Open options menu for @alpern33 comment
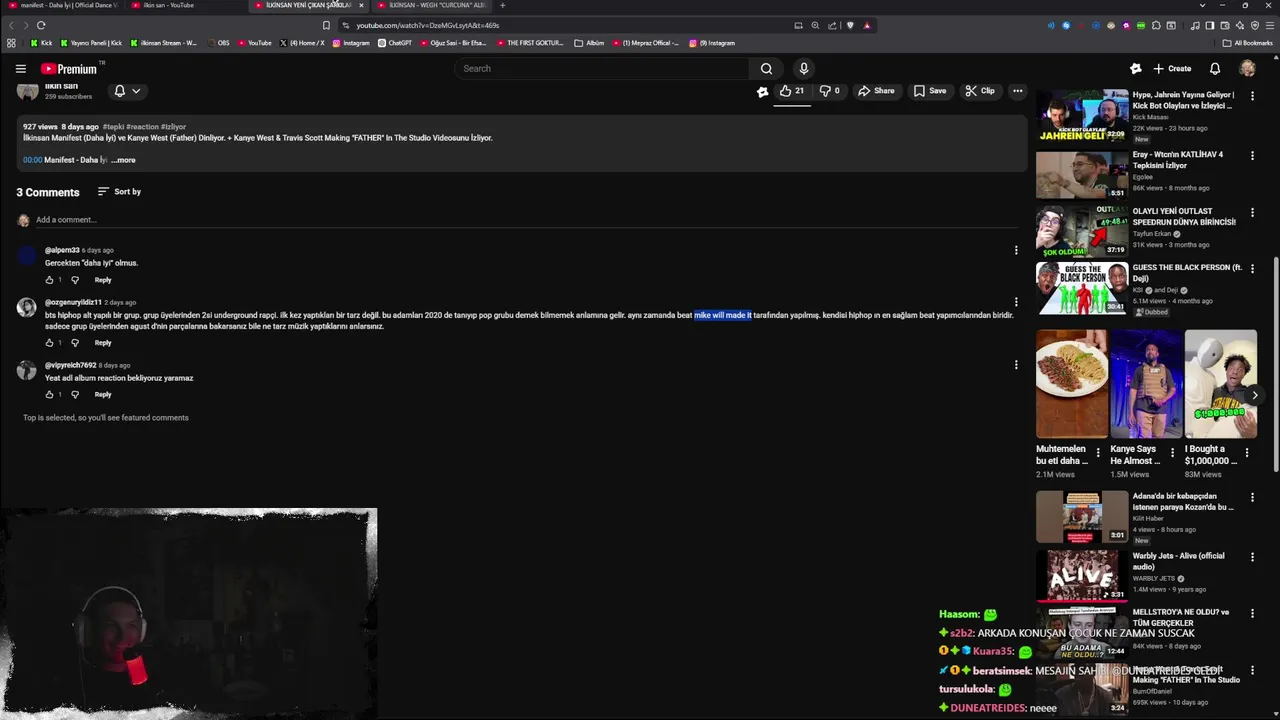This screenshot has height=720, width=1280. pos(1016,251)
